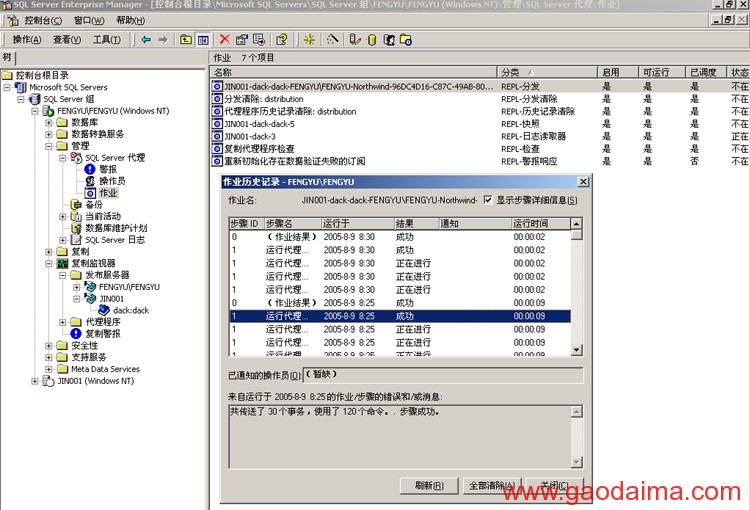Click the register server toolbar icon

tap(354, 40)
